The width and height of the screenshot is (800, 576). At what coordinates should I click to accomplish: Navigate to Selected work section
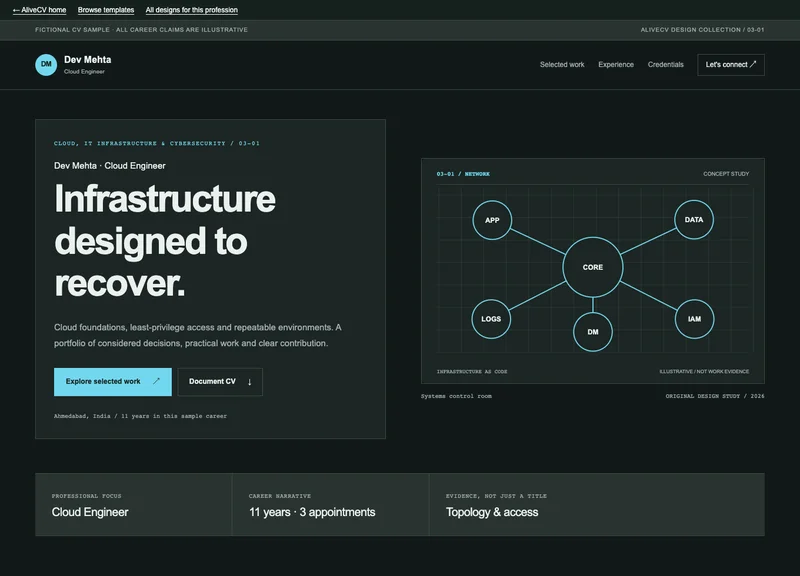point(562,64)
